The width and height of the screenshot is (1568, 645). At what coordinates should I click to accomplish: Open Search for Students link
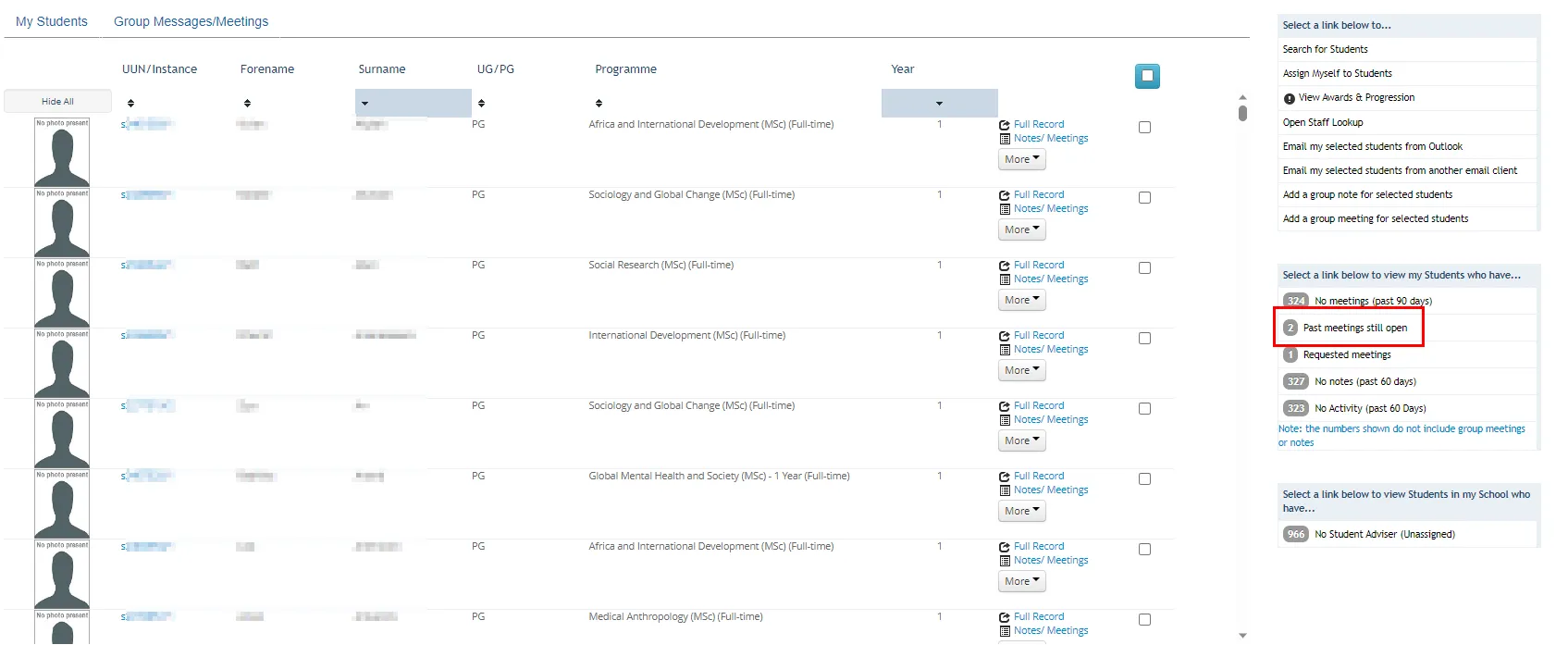(1325, 49)
